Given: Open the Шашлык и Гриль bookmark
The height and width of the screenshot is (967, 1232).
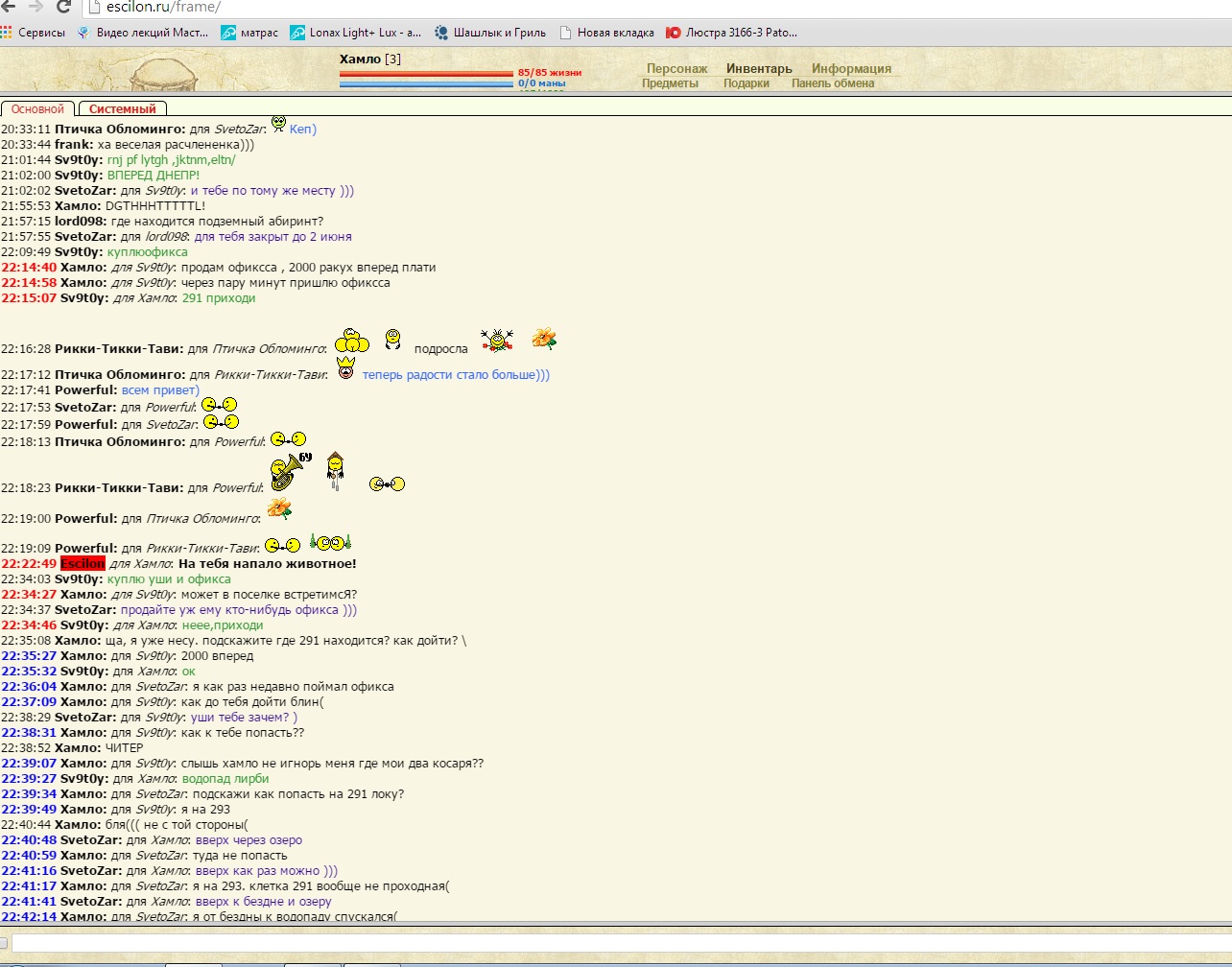Looking at the screenshot, I should pyautogui.click(x=490, y=32).
